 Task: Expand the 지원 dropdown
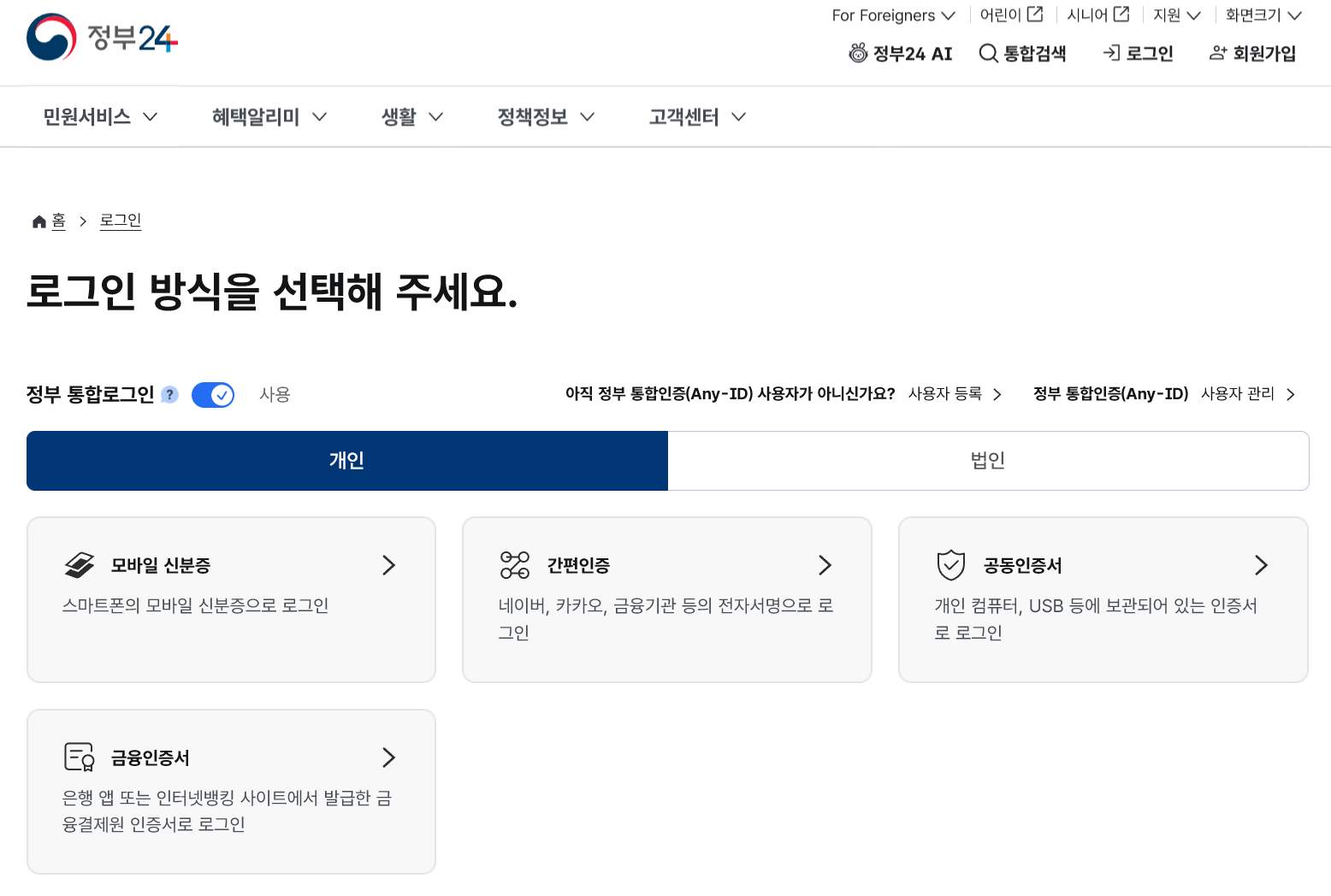click(x=1175, y=15)
